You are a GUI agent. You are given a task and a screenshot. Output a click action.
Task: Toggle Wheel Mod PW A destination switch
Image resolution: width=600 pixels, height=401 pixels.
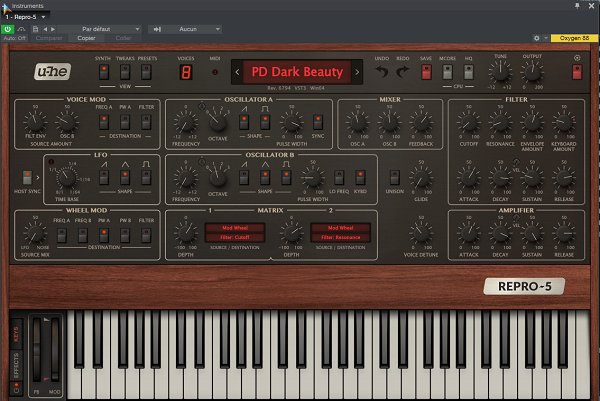104,235
